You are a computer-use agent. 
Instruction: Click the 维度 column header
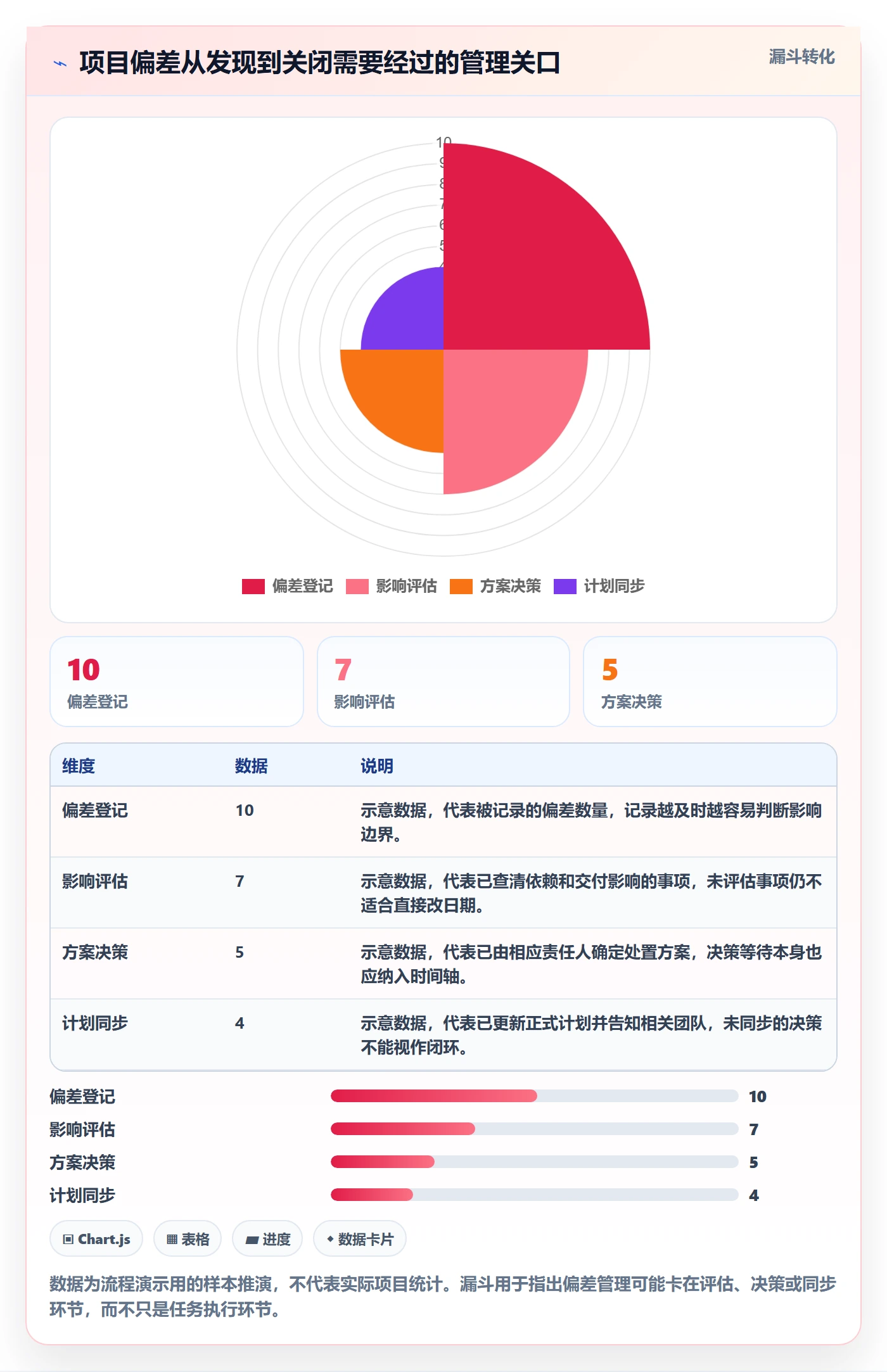[79, 766]
